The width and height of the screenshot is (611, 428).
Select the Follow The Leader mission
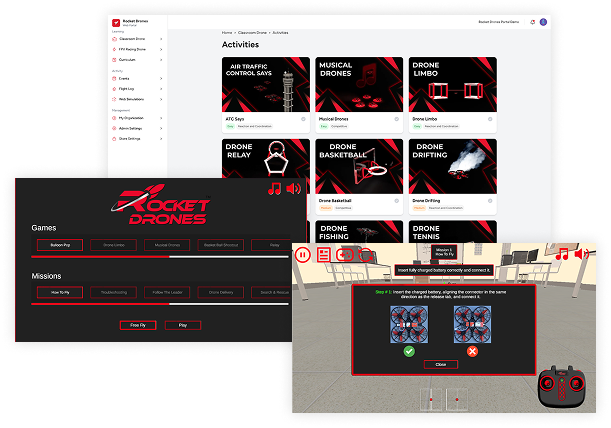[x=167, y=293]
